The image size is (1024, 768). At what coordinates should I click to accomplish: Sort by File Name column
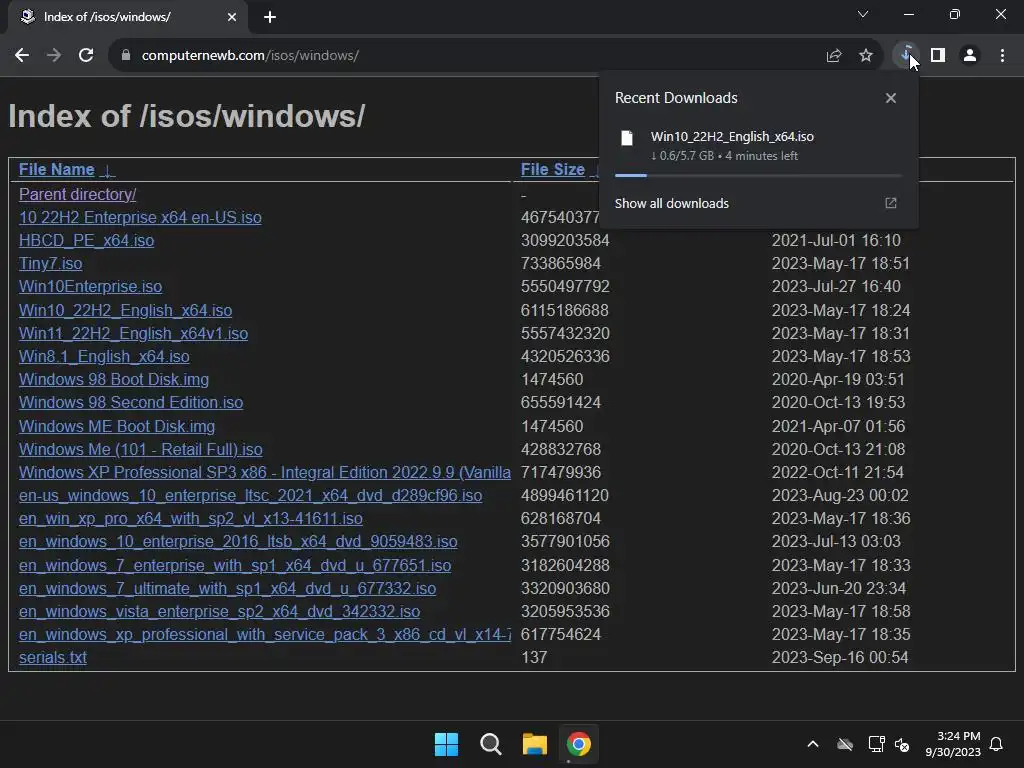[57, 169]
